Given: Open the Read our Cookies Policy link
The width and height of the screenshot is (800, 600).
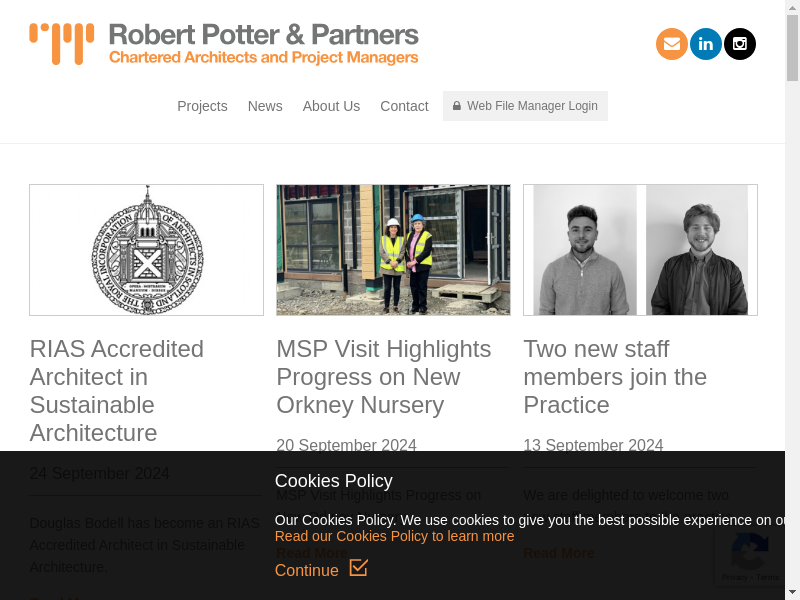Looking at the screenshot, I should click(394, 536).
